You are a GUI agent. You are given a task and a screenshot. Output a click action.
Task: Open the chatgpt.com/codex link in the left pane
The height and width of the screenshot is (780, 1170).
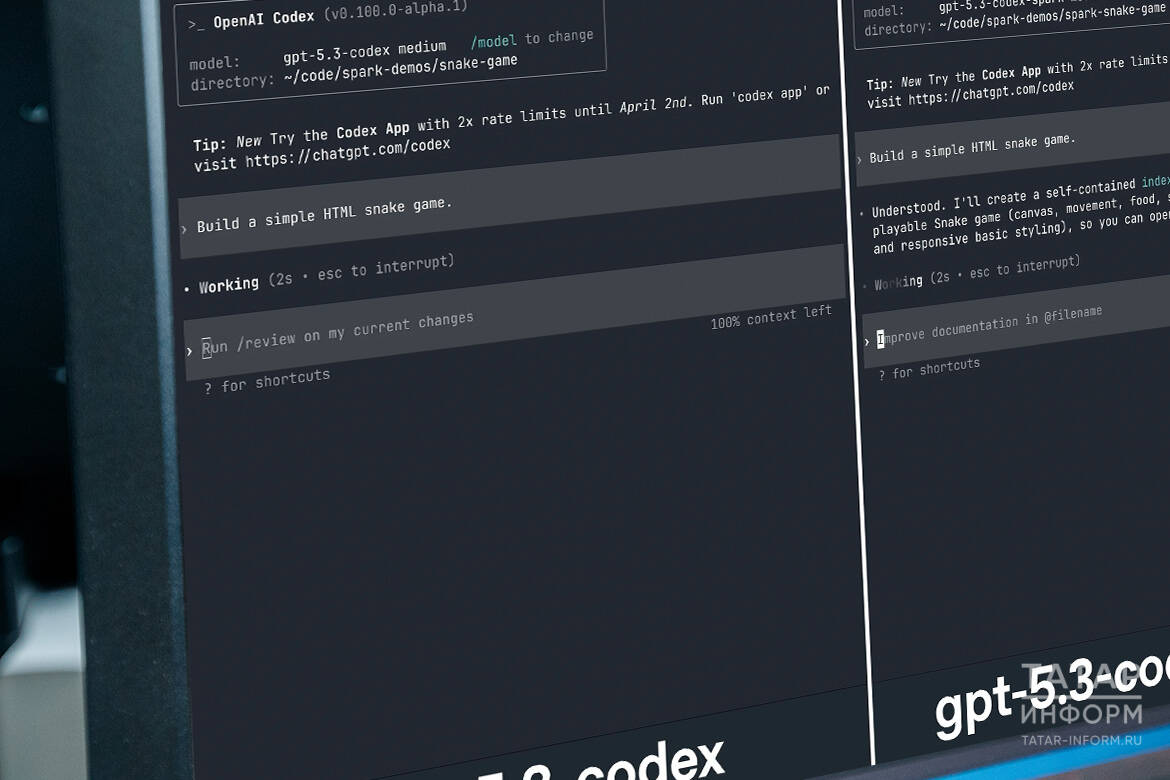[348, 153]
